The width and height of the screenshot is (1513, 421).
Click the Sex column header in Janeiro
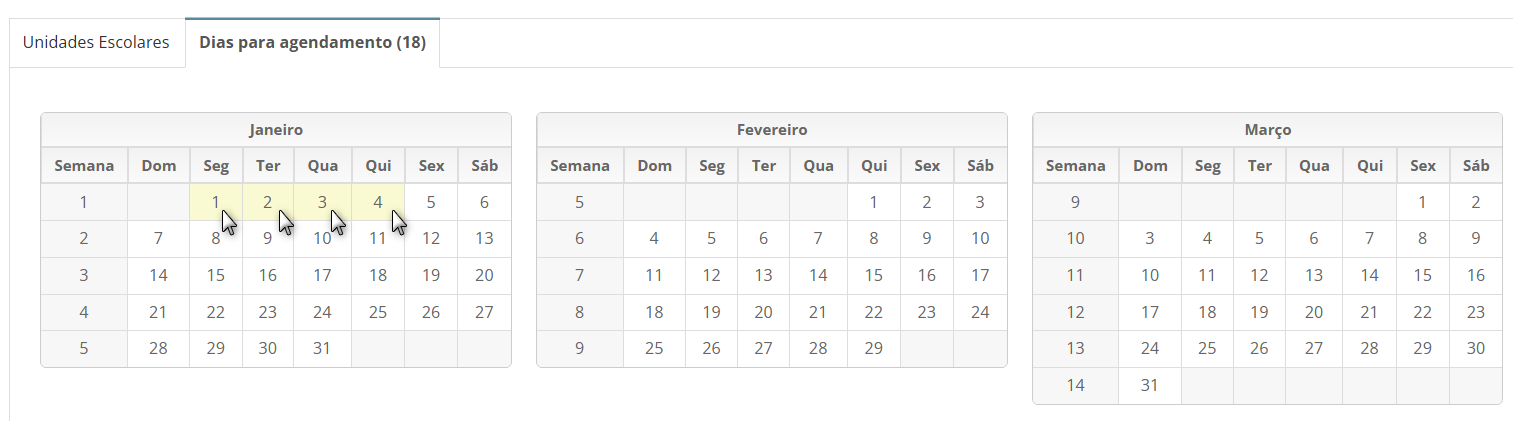[431, 166]
